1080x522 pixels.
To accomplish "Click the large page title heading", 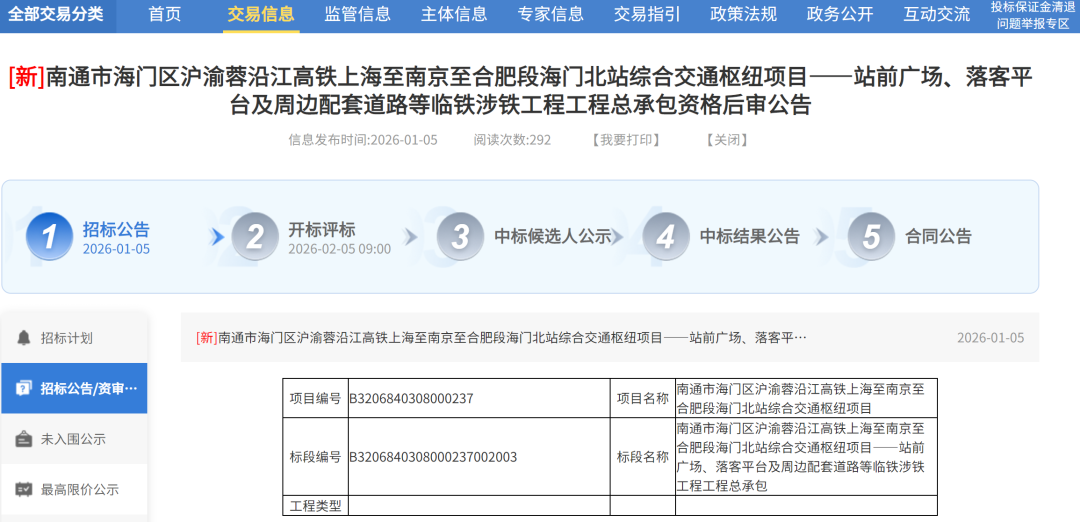I will pos(521,90).
